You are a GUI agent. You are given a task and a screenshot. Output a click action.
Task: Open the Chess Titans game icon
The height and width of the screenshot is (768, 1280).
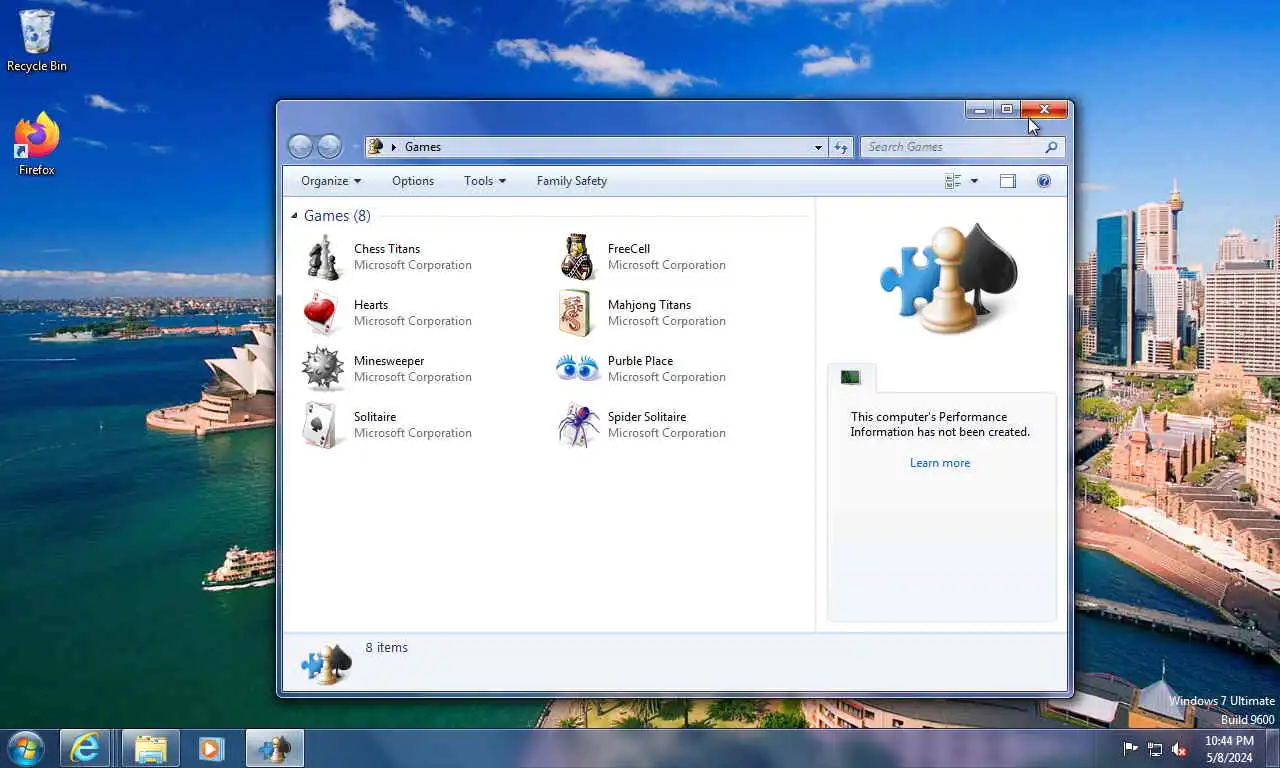(x=324, y=258)
